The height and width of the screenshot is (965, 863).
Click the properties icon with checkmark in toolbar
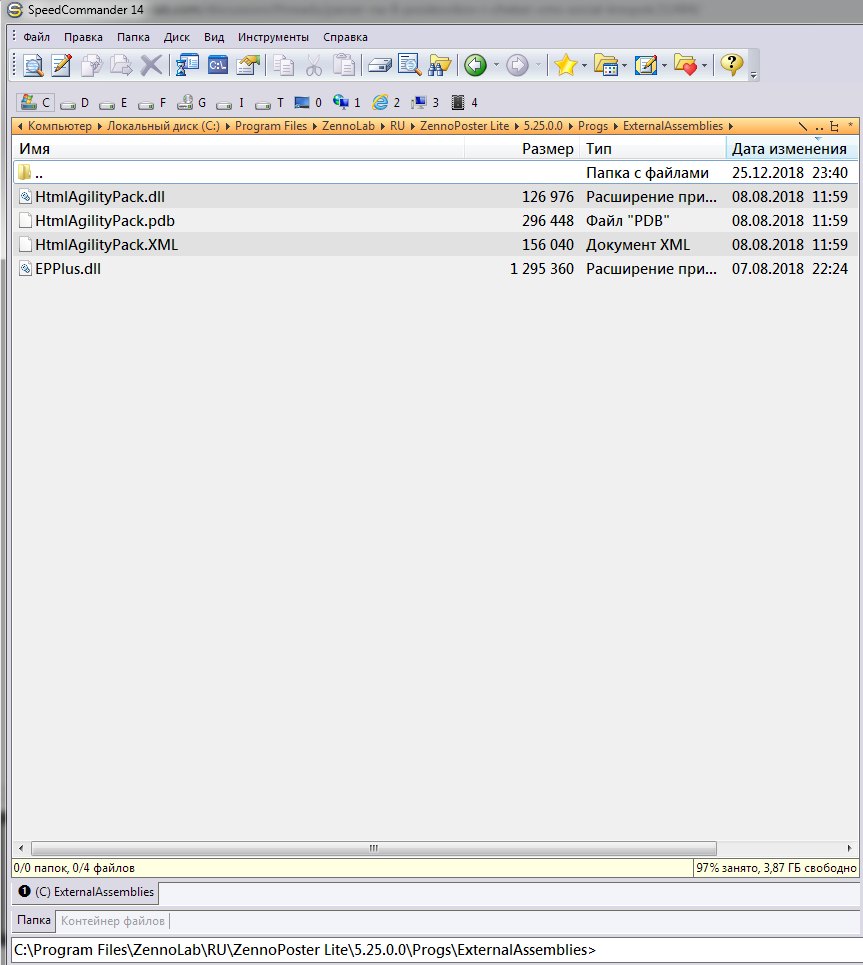click(x=248, y=65)
